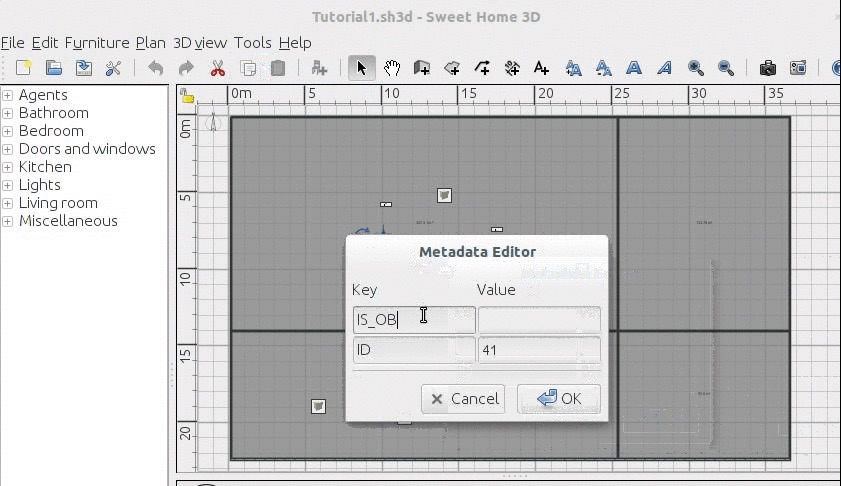Unlock base plan via padlock icon
The width and height of the screenshot is (841, 486).
(187, 96)
